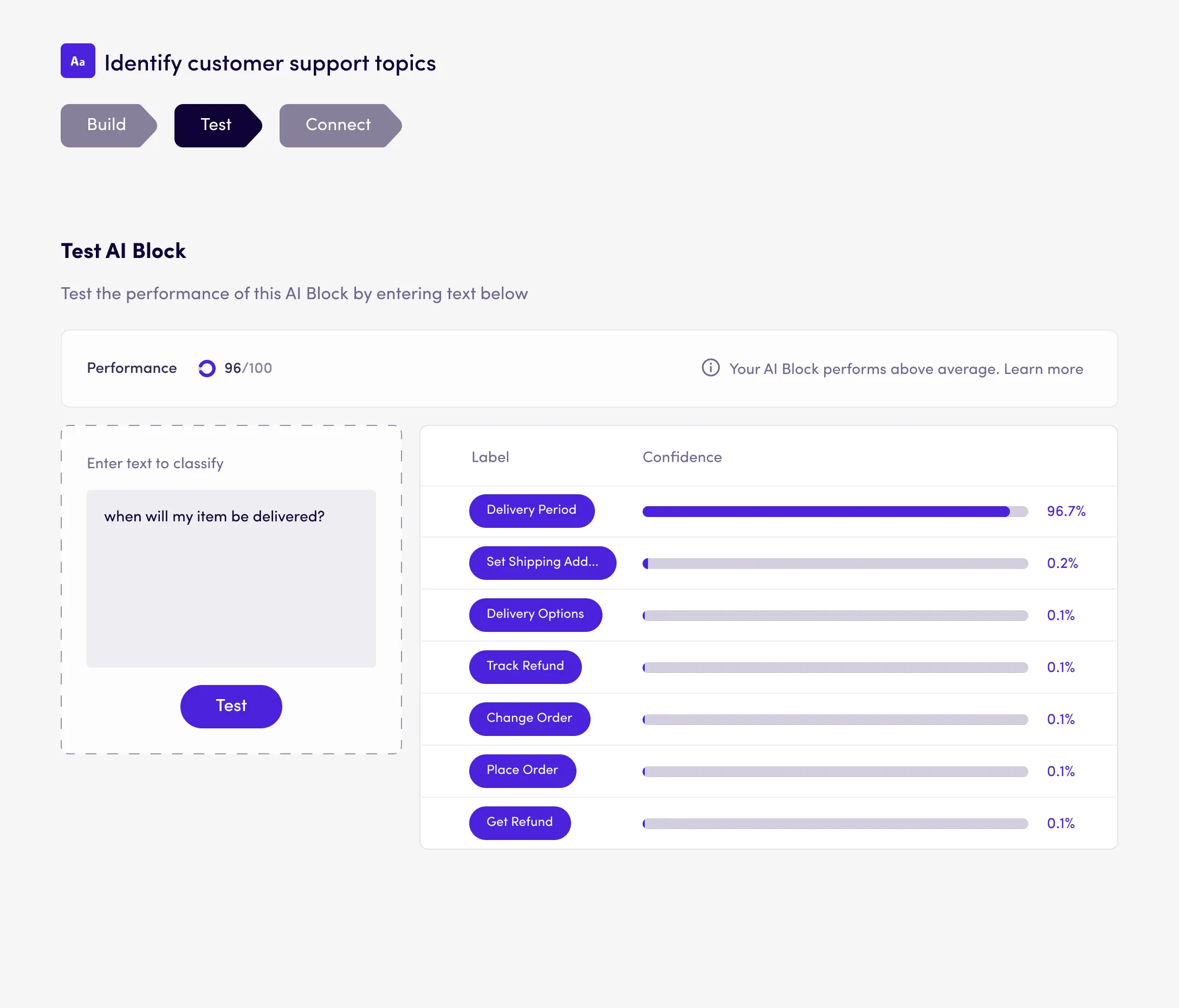This screenshot has height=1008, width=1179.
Task: Click the Confidence column header
Action: [x=682, y=456]
